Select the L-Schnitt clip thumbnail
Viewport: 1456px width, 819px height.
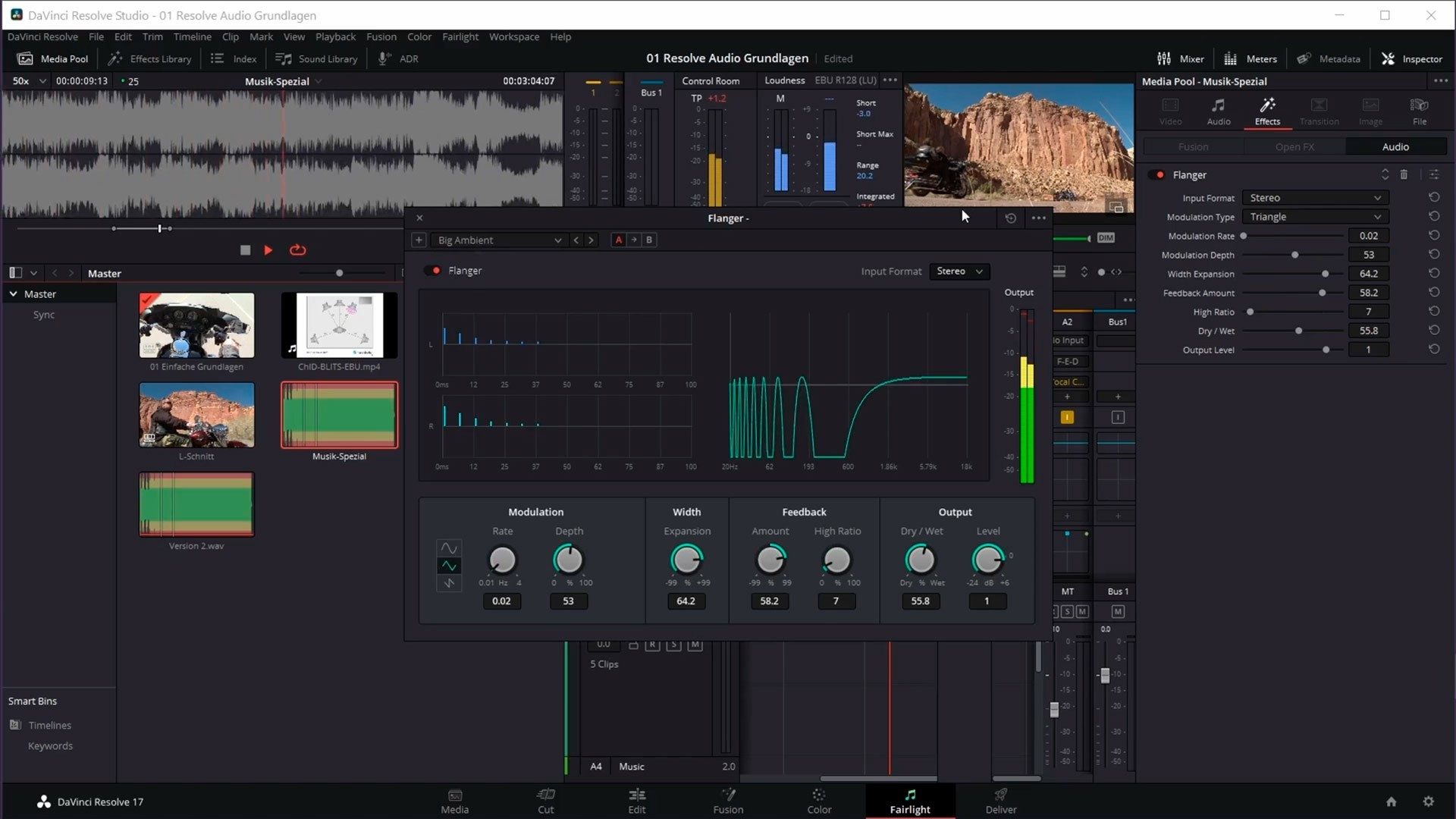point(196,414)
